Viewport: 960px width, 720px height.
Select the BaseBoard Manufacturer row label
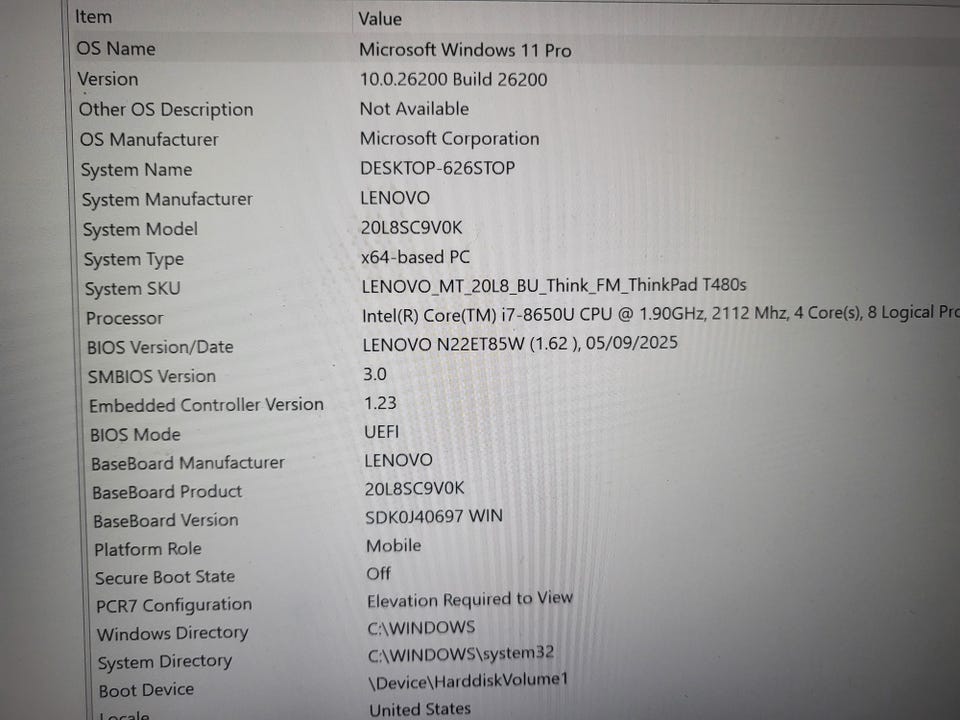(x=188, y=463)
